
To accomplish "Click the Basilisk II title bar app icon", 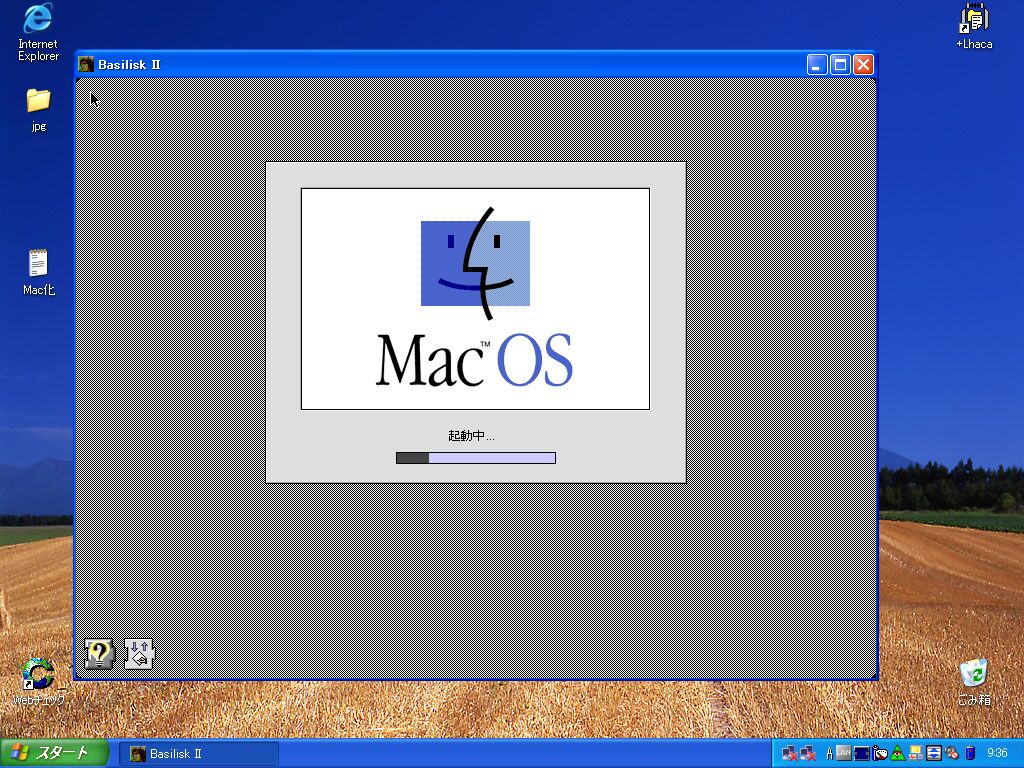I will point(86,64).
